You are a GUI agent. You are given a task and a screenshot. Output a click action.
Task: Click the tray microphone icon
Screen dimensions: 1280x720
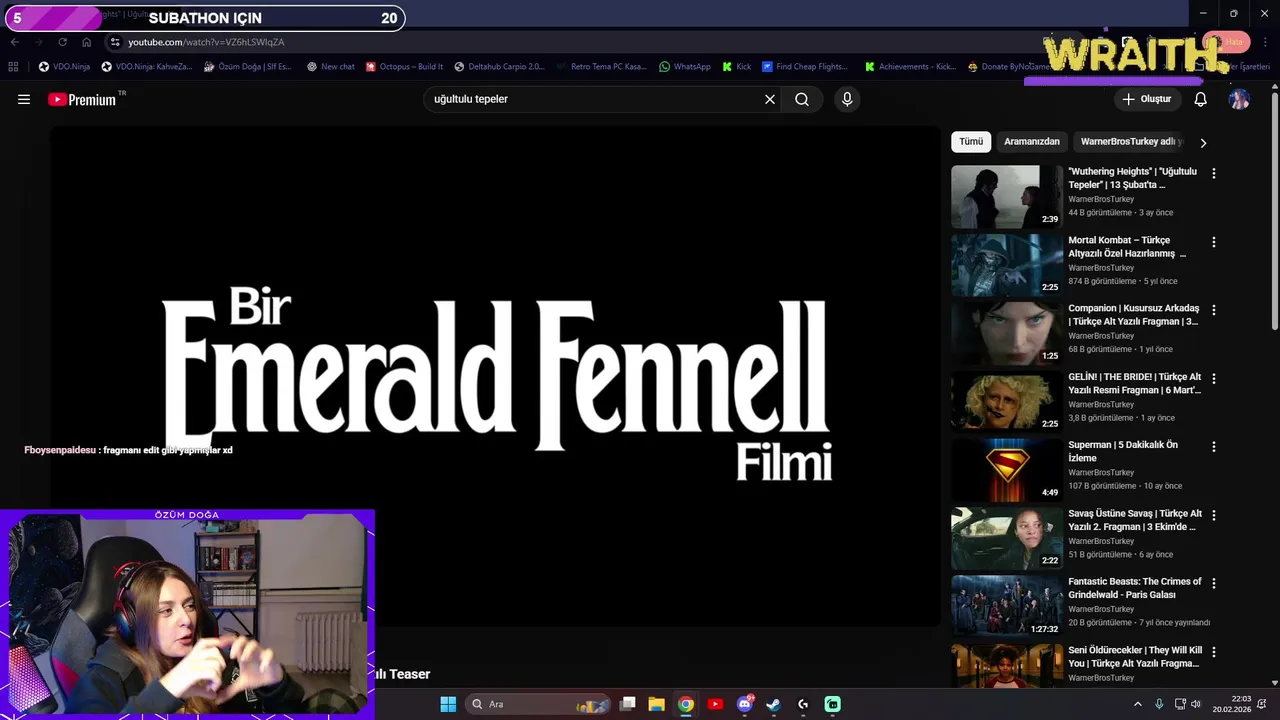click(1159, 704)
